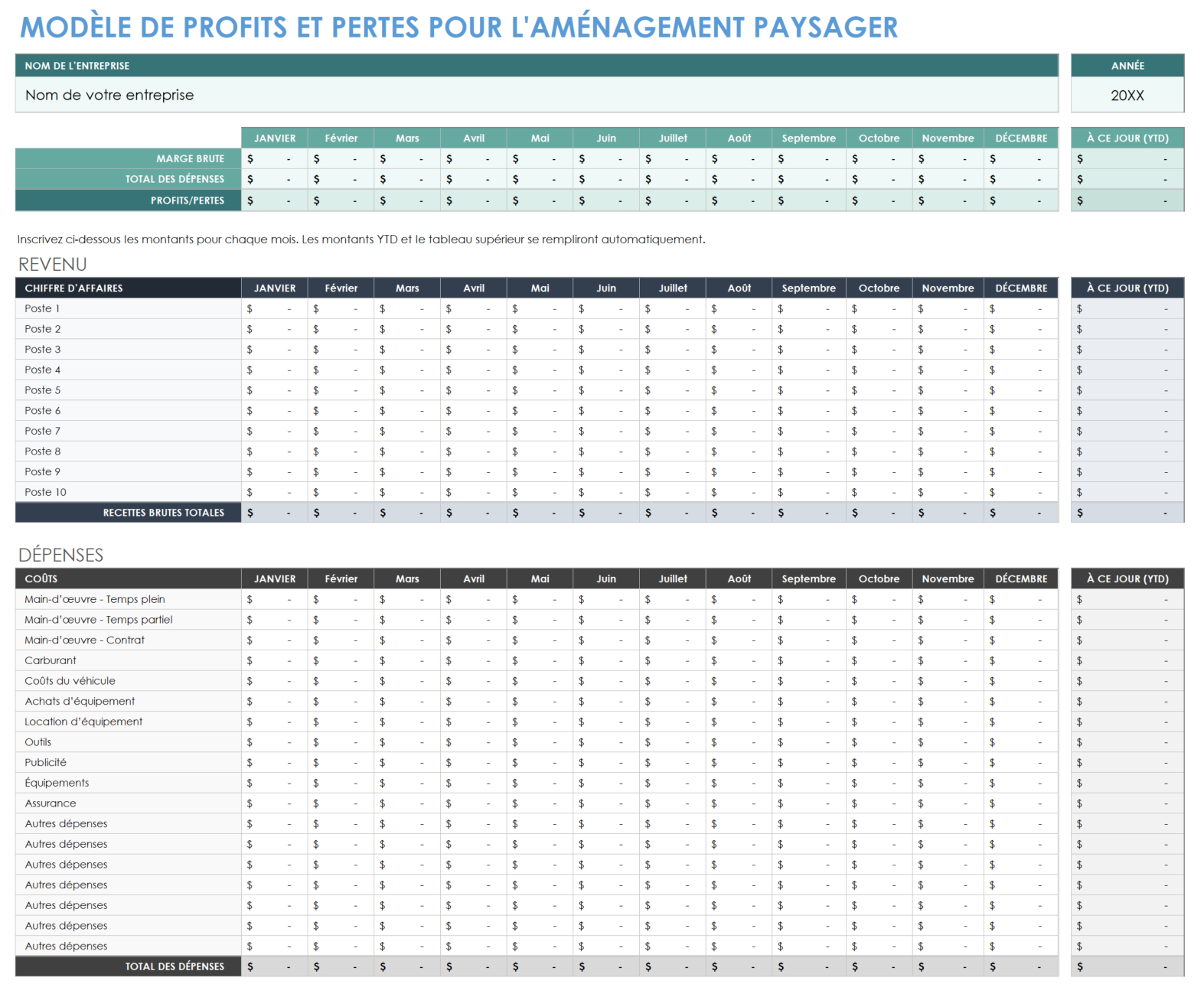This screenshot has height=984, width=1204.
Task: Click the ANNÉE header cell
Action: click(1127, 66)
